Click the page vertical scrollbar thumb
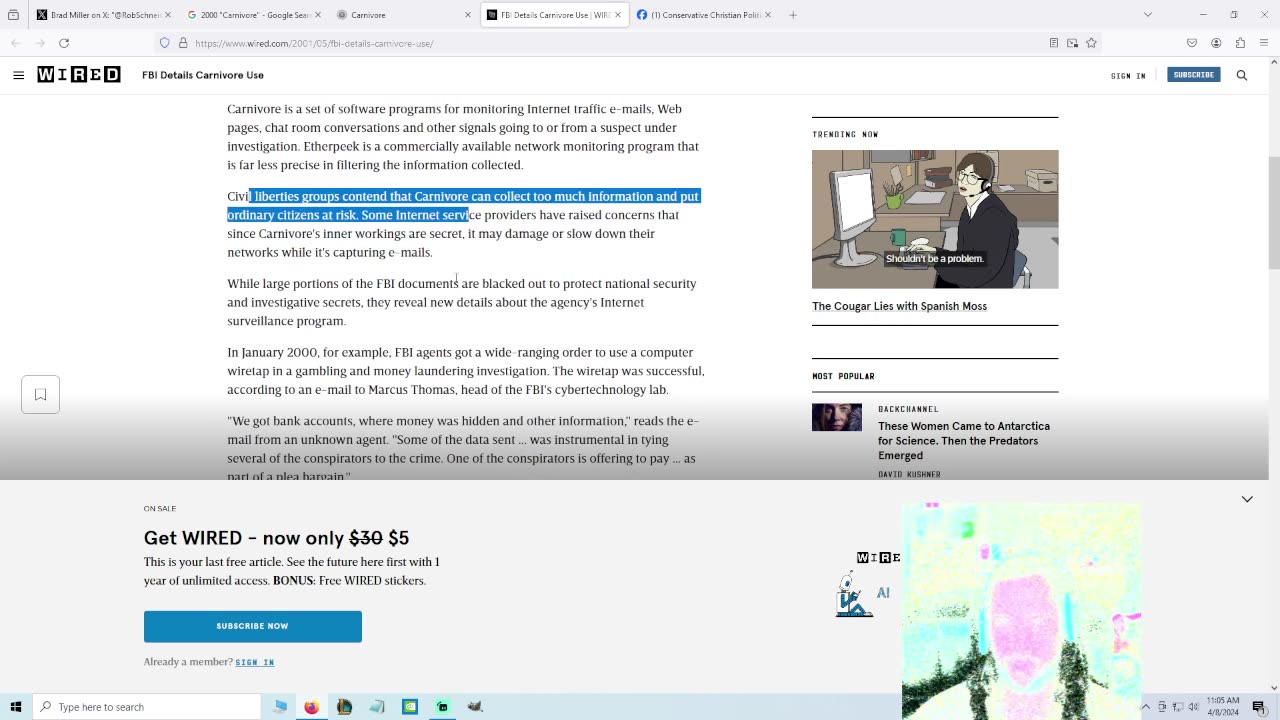 click(1273, 213)
